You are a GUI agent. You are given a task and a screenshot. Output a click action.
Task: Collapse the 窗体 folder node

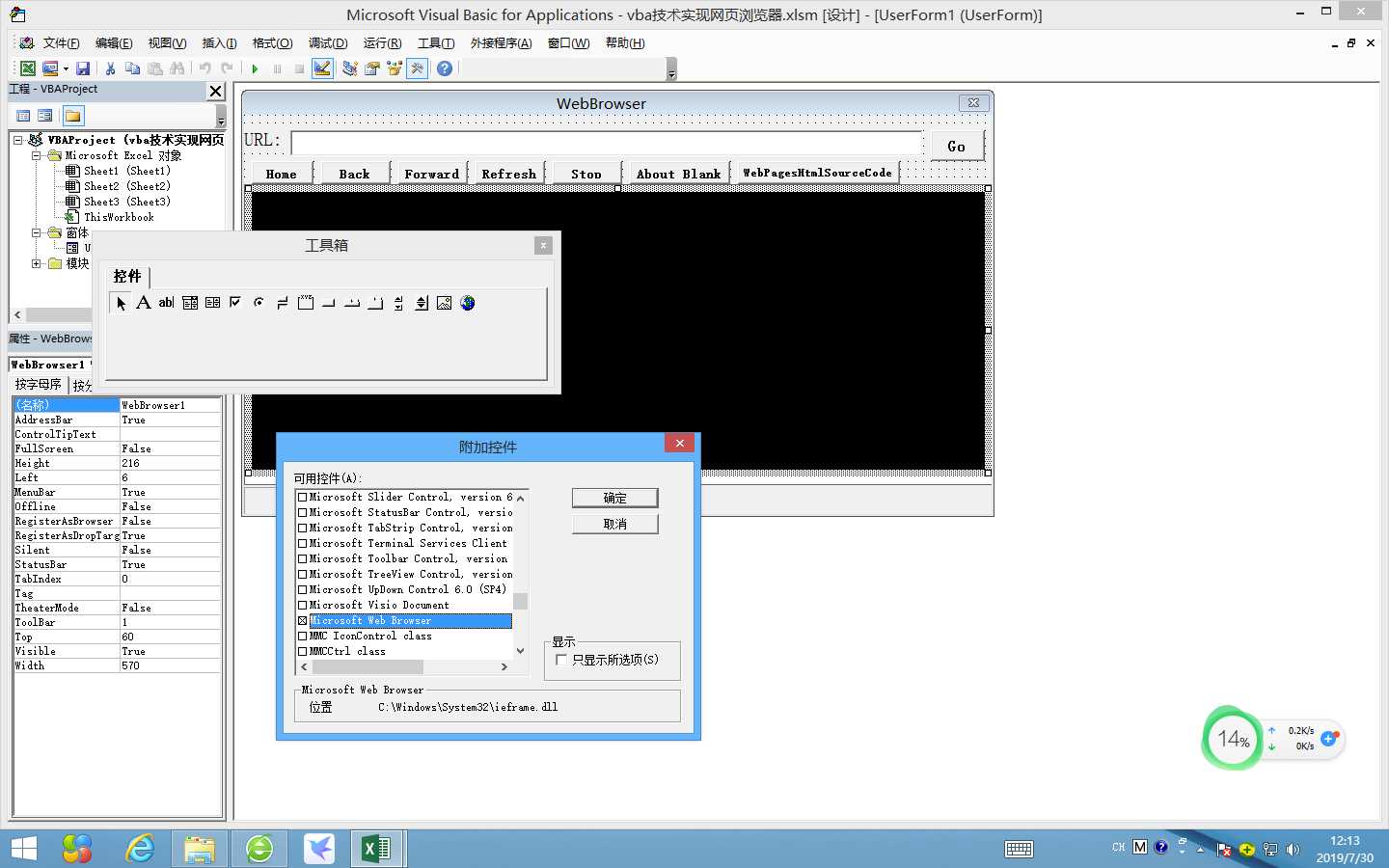37,232
